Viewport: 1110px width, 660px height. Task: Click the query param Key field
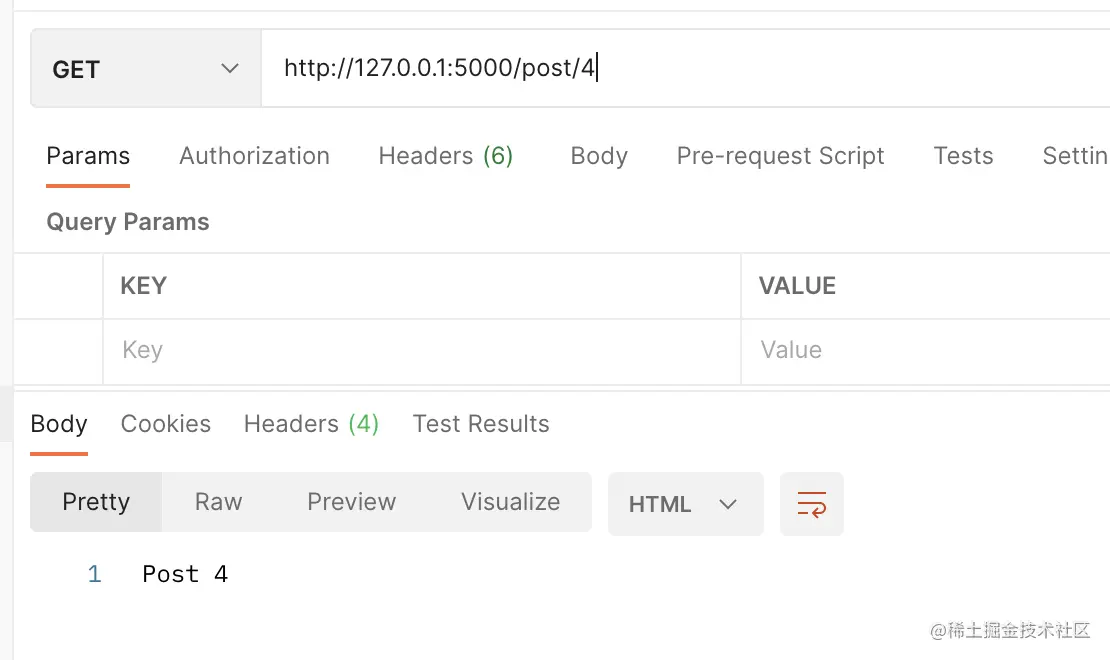point(420,351)
